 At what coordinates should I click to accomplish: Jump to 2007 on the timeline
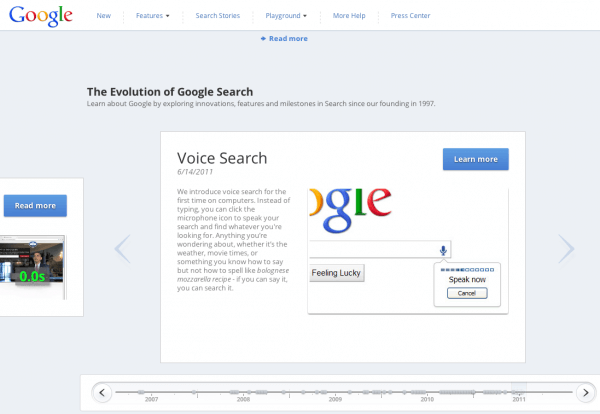(x=152, y=399)
